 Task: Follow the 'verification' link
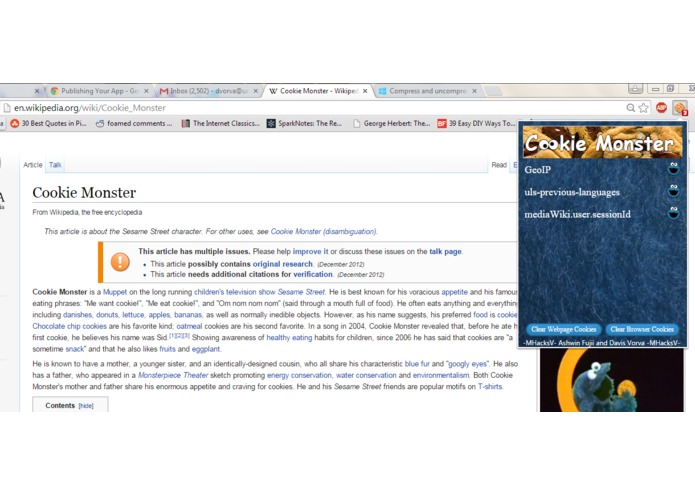[x=312, y=274]
